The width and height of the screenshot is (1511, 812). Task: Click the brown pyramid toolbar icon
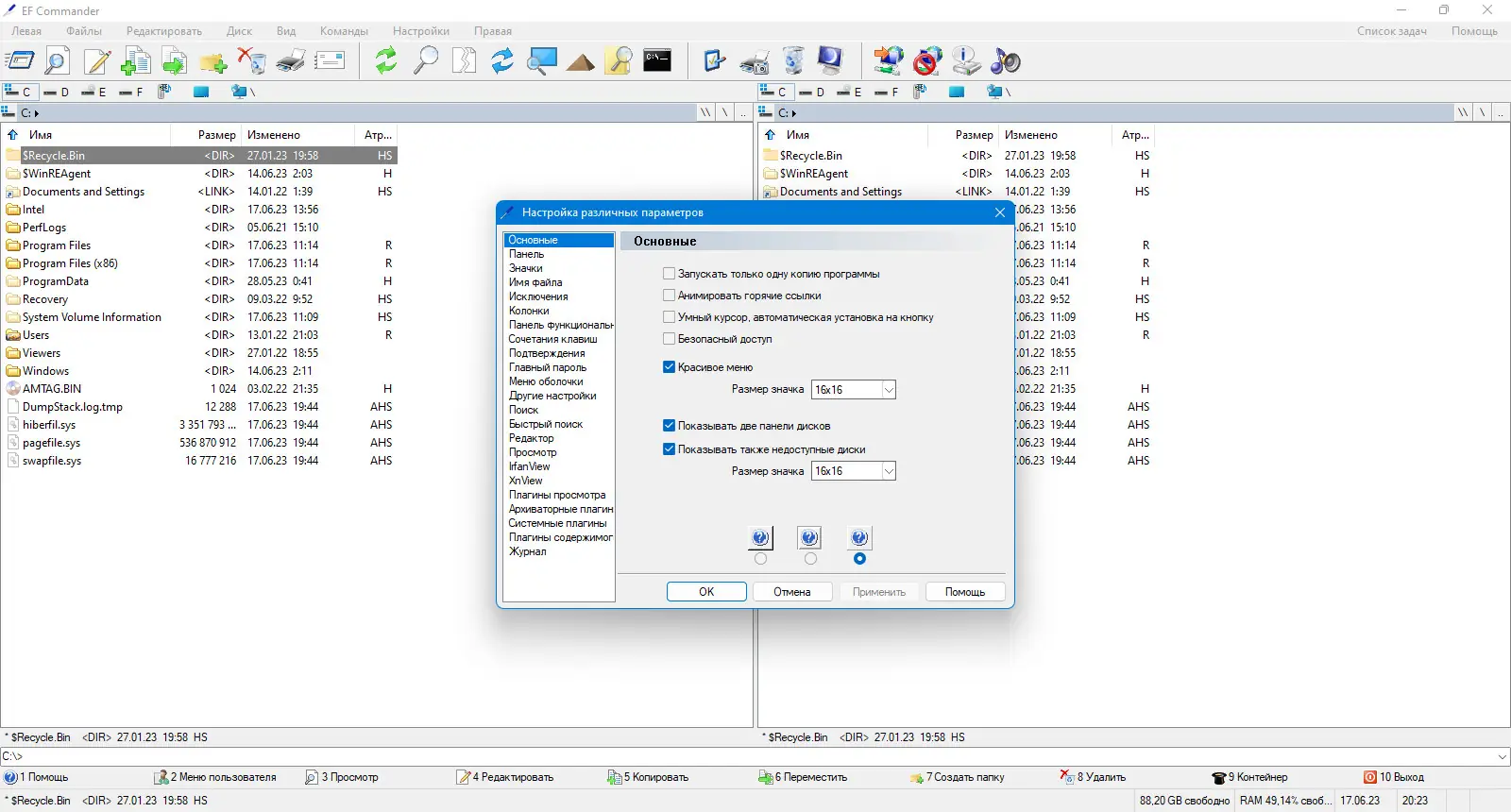coord(581,61)
